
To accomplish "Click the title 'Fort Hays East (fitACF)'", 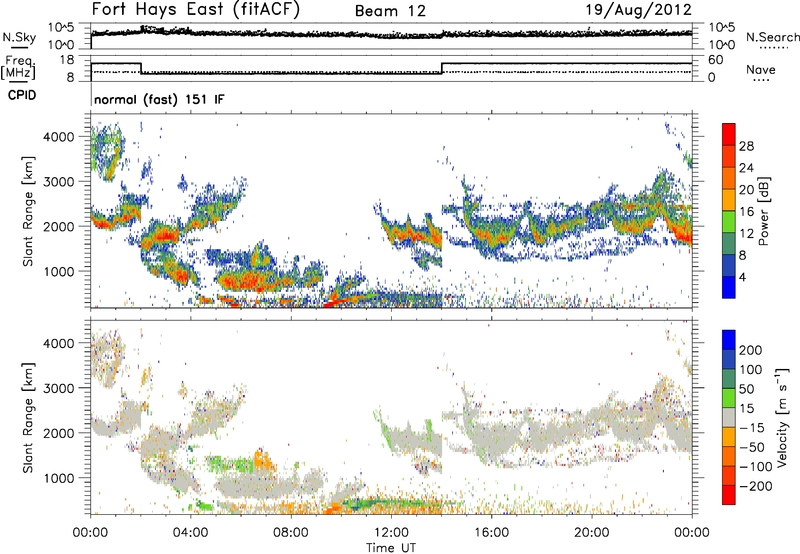I will (x=196, y=9).
